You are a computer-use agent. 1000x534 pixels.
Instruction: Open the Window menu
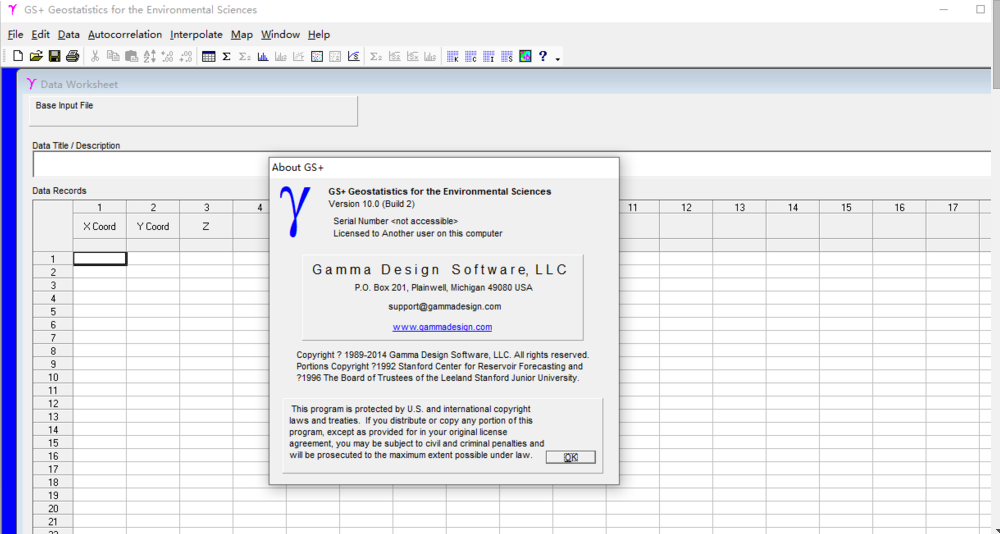pyautogui.click(x=281, y=34)
